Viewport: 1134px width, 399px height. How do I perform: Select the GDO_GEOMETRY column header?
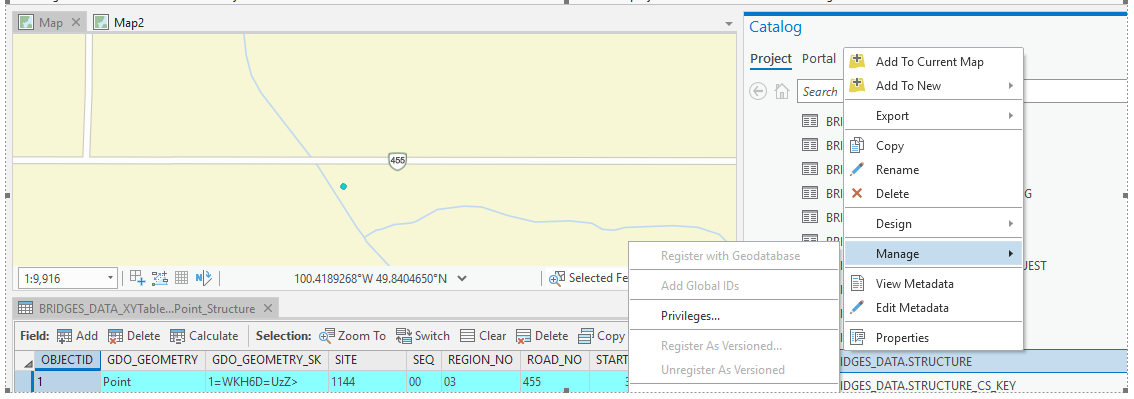[153, 359]
